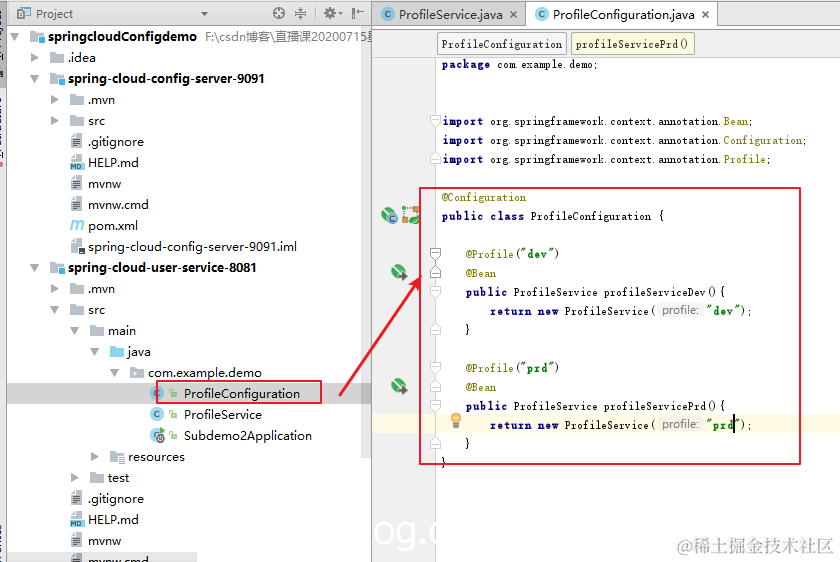Click the @Configuration annotation
This screenshot has height=562, width=840.
(484, 197)
